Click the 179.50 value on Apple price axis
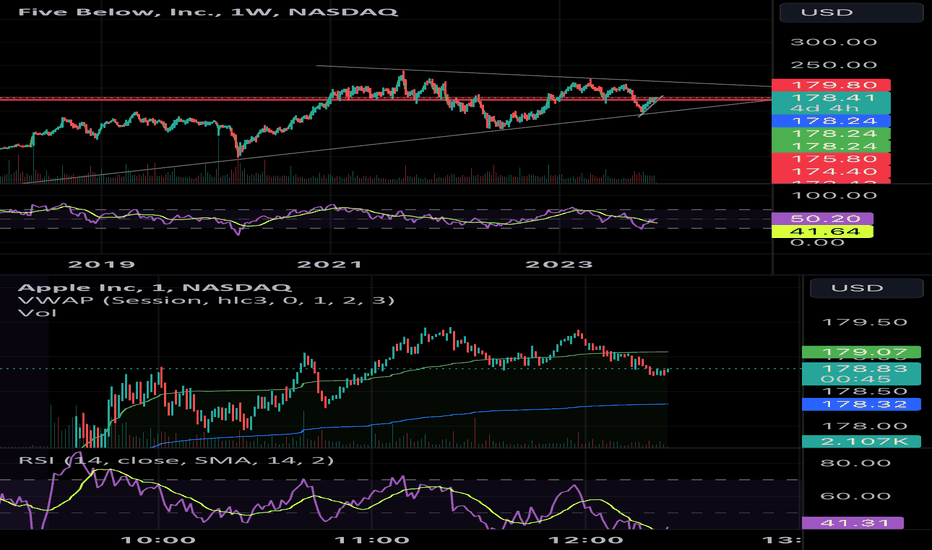Screen dimensions: 932x550 pos(864,322)
